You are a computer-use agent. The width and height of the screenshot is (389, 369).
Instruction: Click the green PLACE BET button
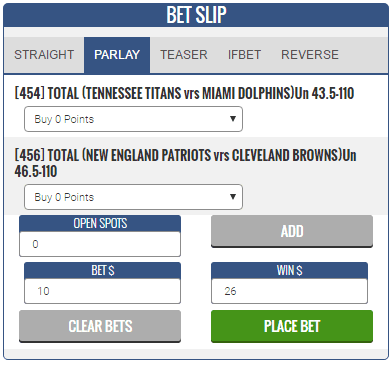pyautogui.click(x=292, y=326)
